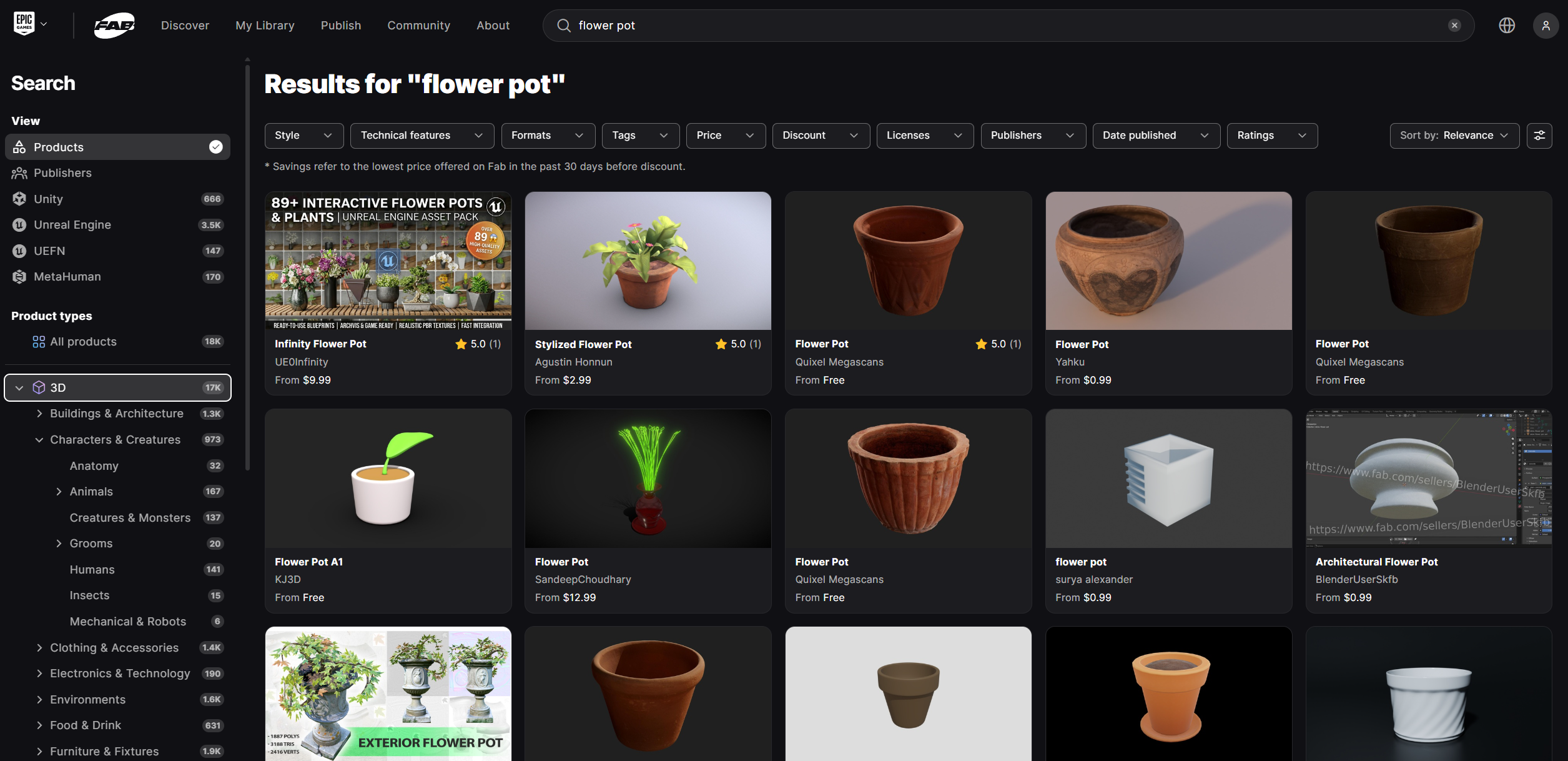
Task: Open the Formats filter dropdown
Action: click(548, 136)
